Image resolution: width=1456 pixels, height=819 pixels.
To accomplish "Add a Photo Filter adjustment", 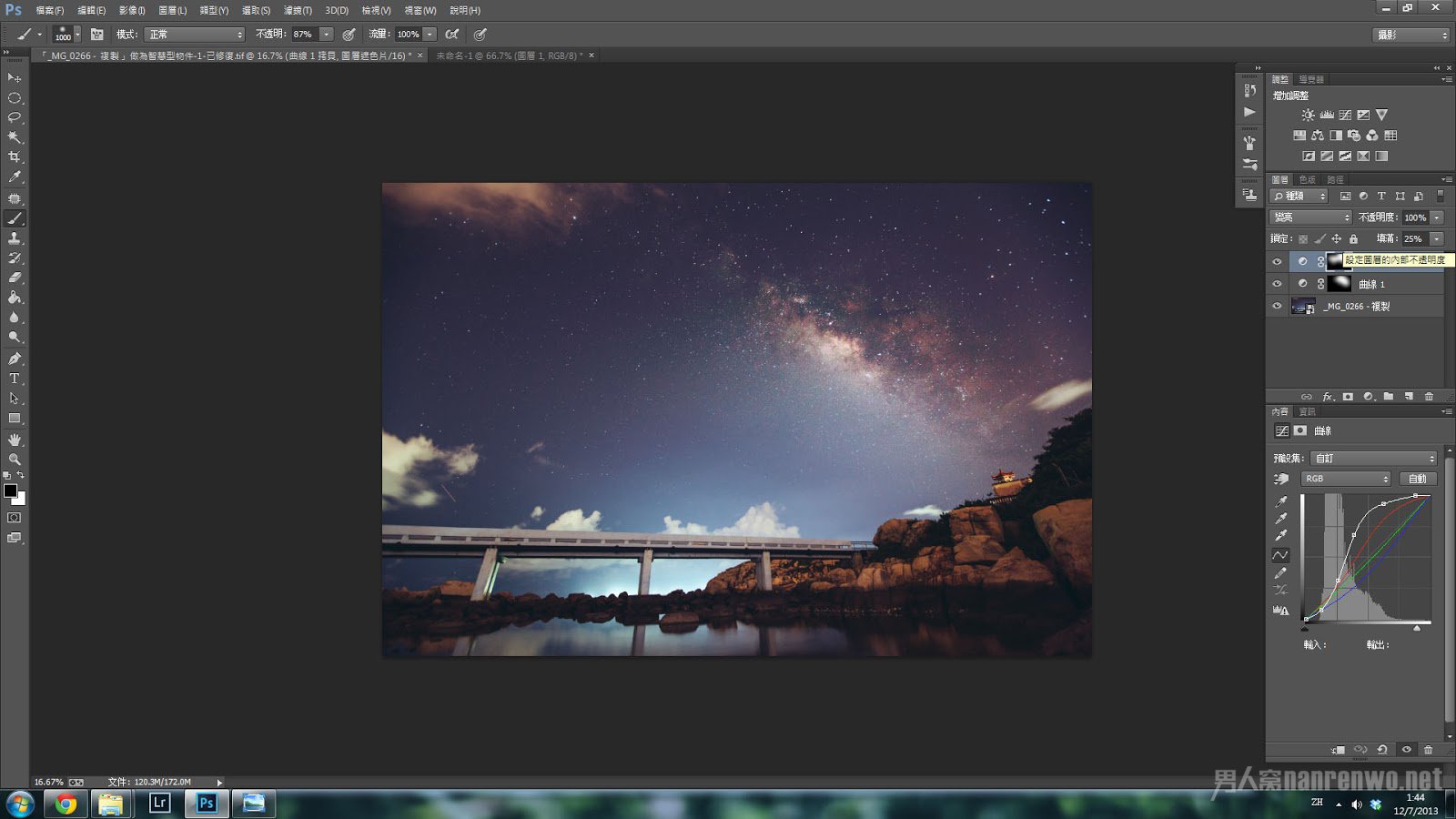I will pyautogui.click(x=1354, y=136).
